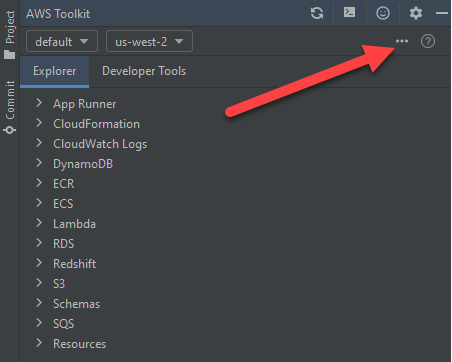Select the ECR tree item

[64, 184]
